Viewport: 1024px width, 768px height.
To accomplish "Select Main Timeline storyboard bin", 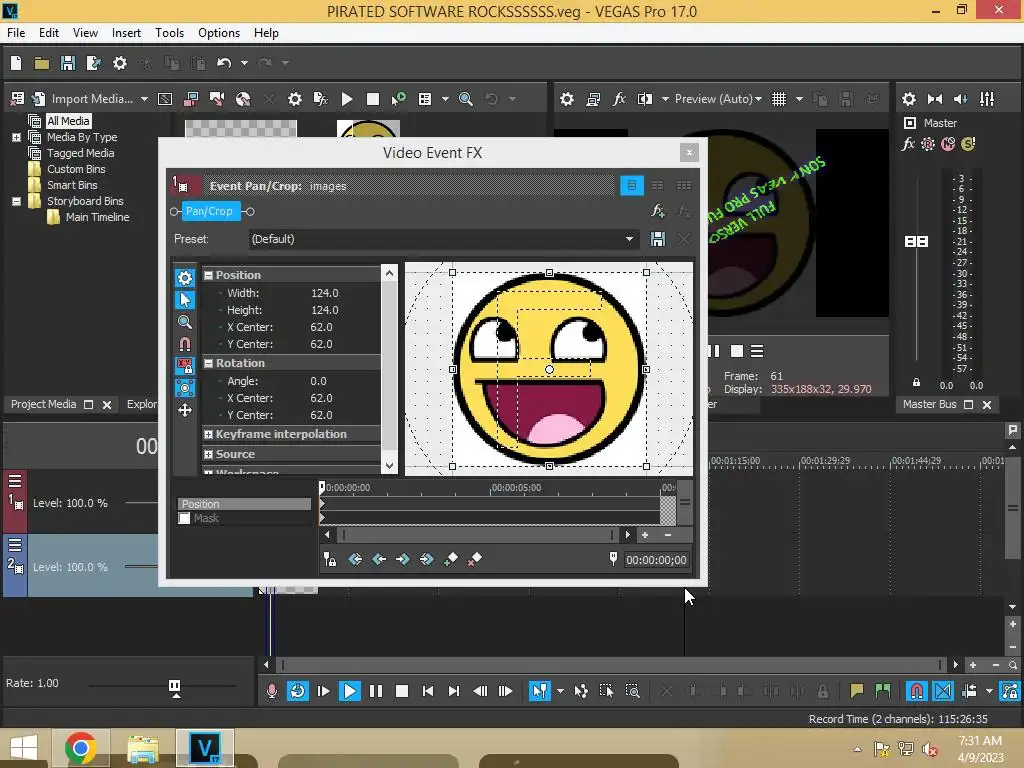I will tap(97, 217).
